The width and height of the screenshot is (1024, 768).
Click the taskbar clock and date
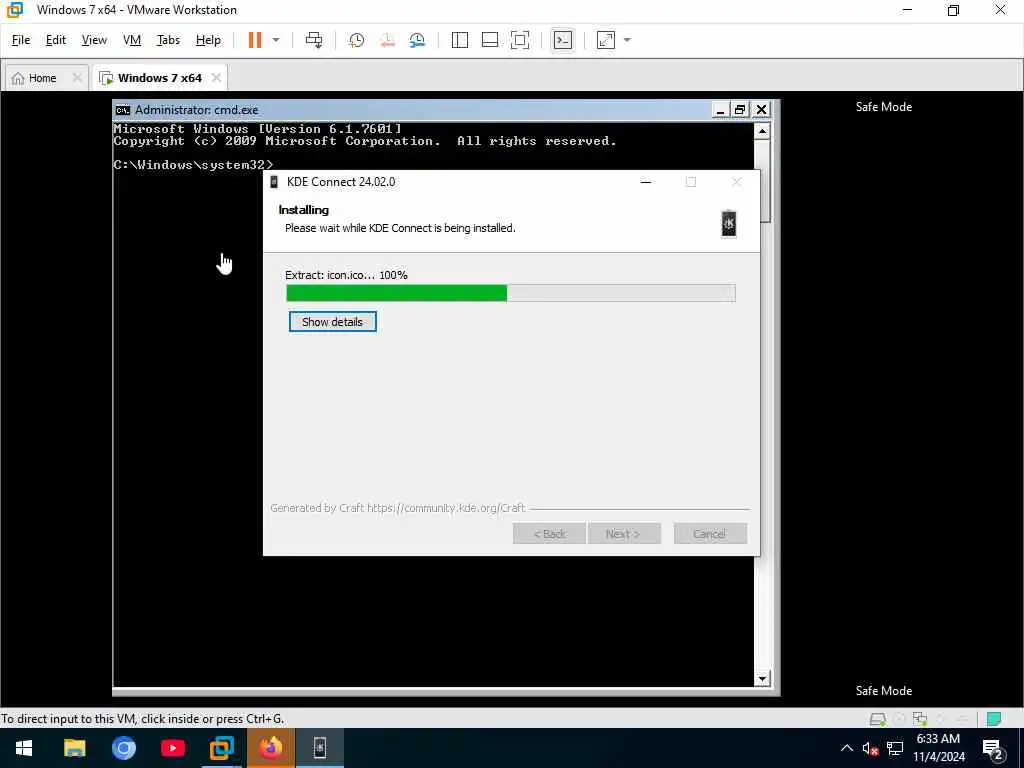938,748
